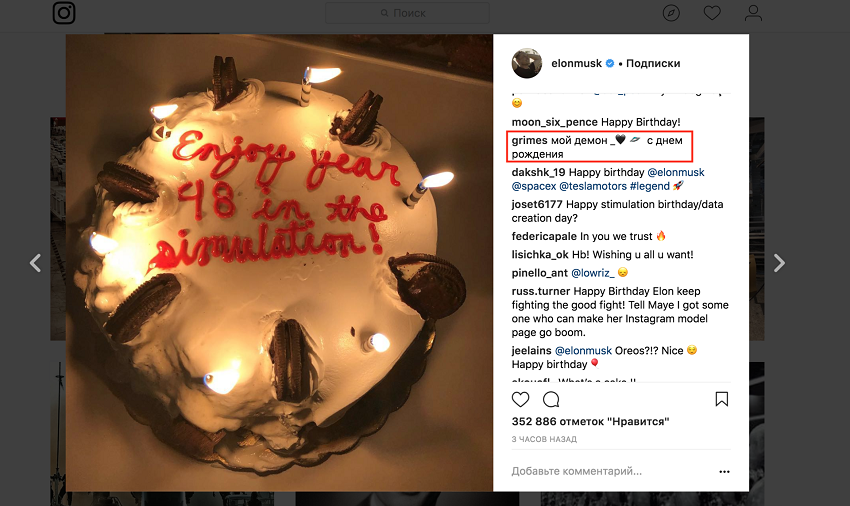The width and height of the screenshot is (850, 506).
Task: Click the comment bubble icon
Action: (551, 399)
